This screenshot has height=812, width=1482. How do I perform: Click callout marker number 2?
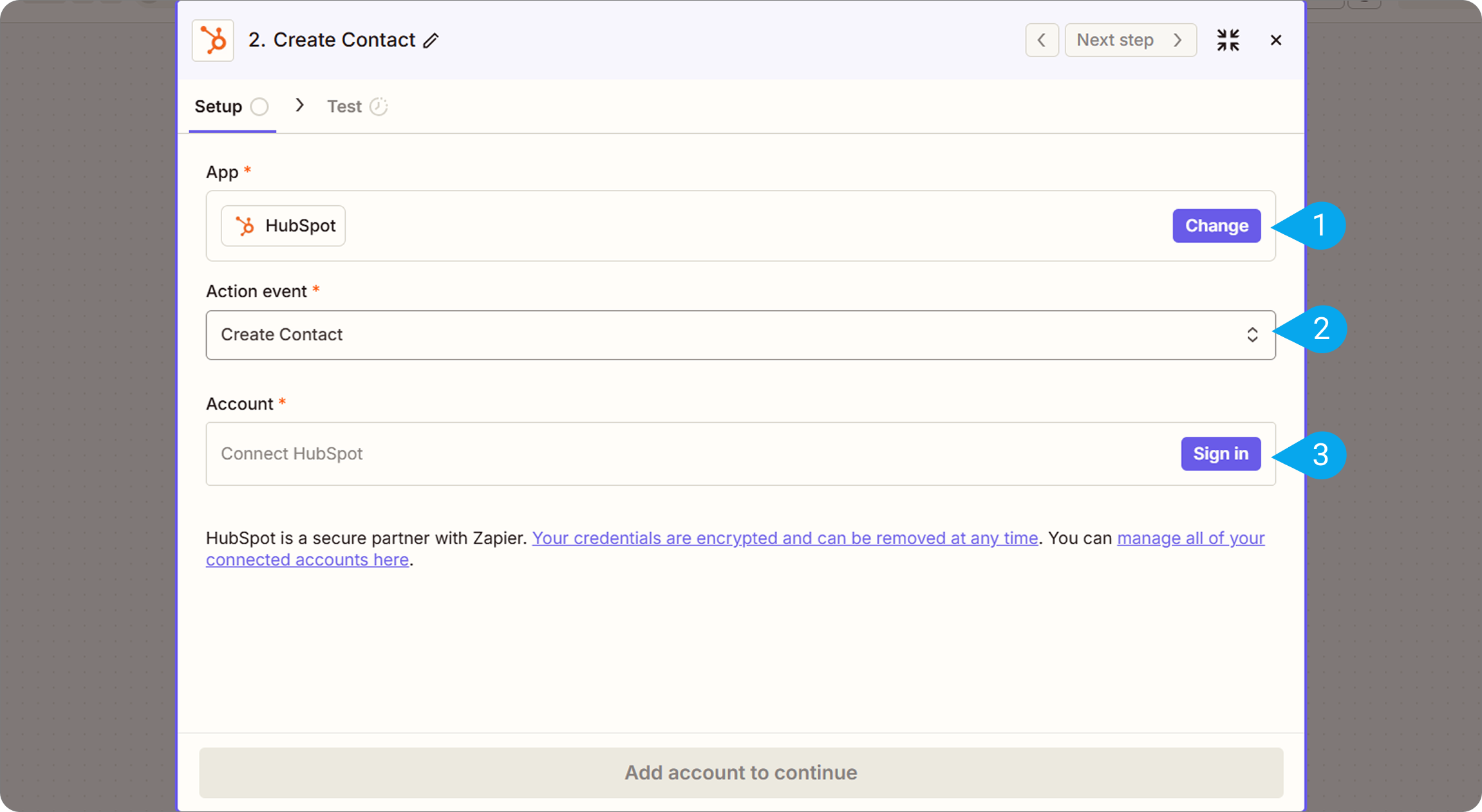(x=1320, y=329)
